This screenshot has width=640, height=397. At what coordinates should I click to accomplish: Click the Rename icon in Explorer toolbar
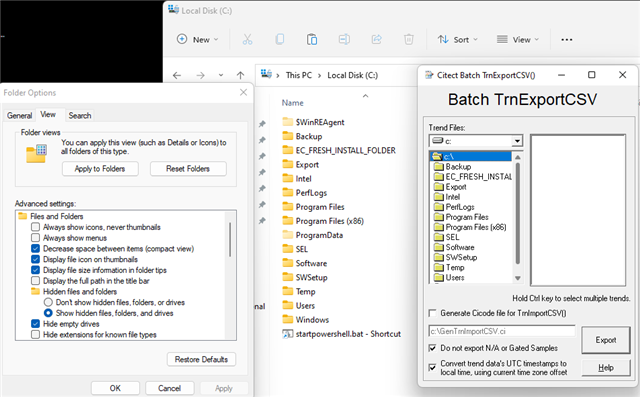(344, 39)
